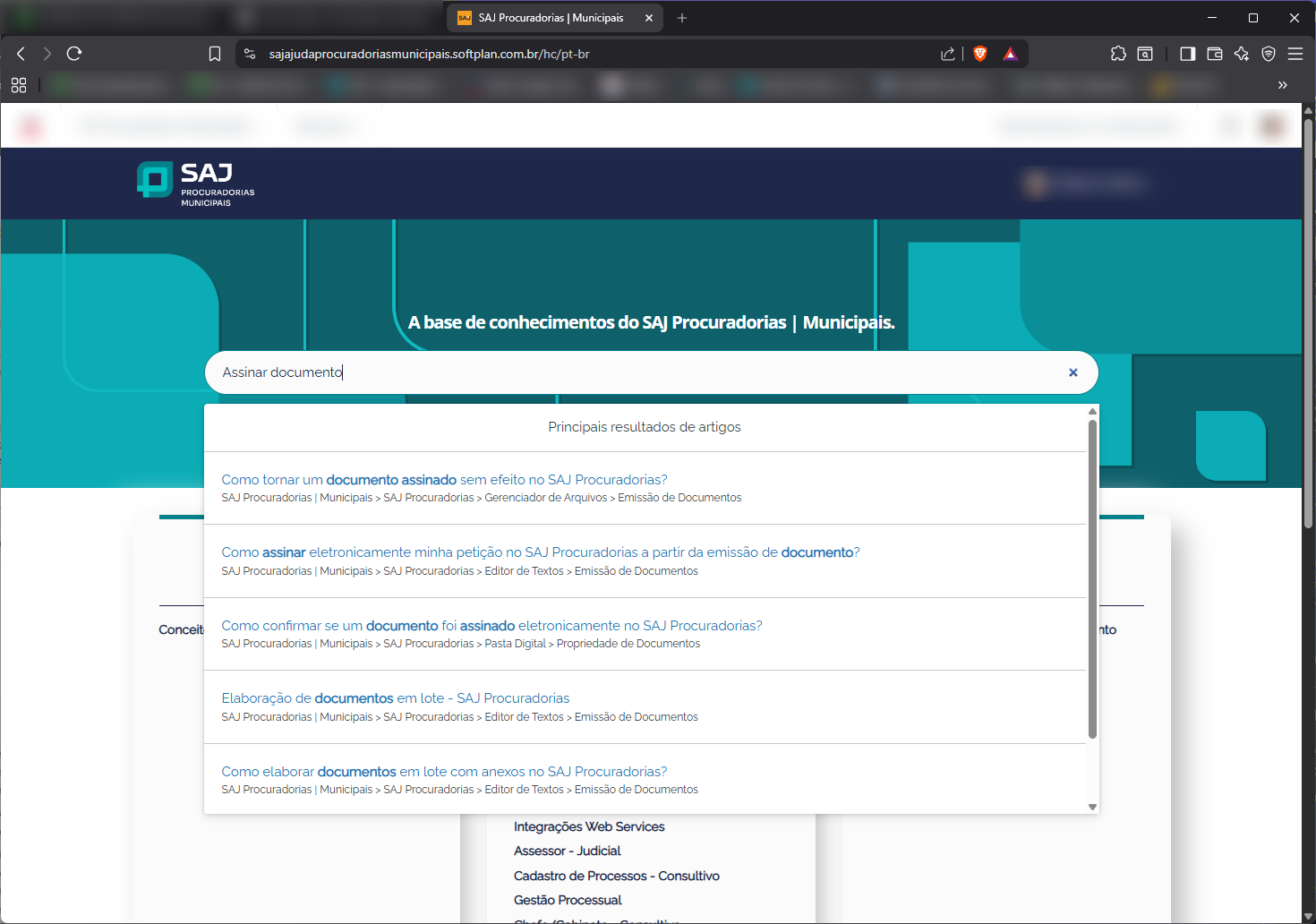Click the "Assinar documento" search box

[627, 372]
